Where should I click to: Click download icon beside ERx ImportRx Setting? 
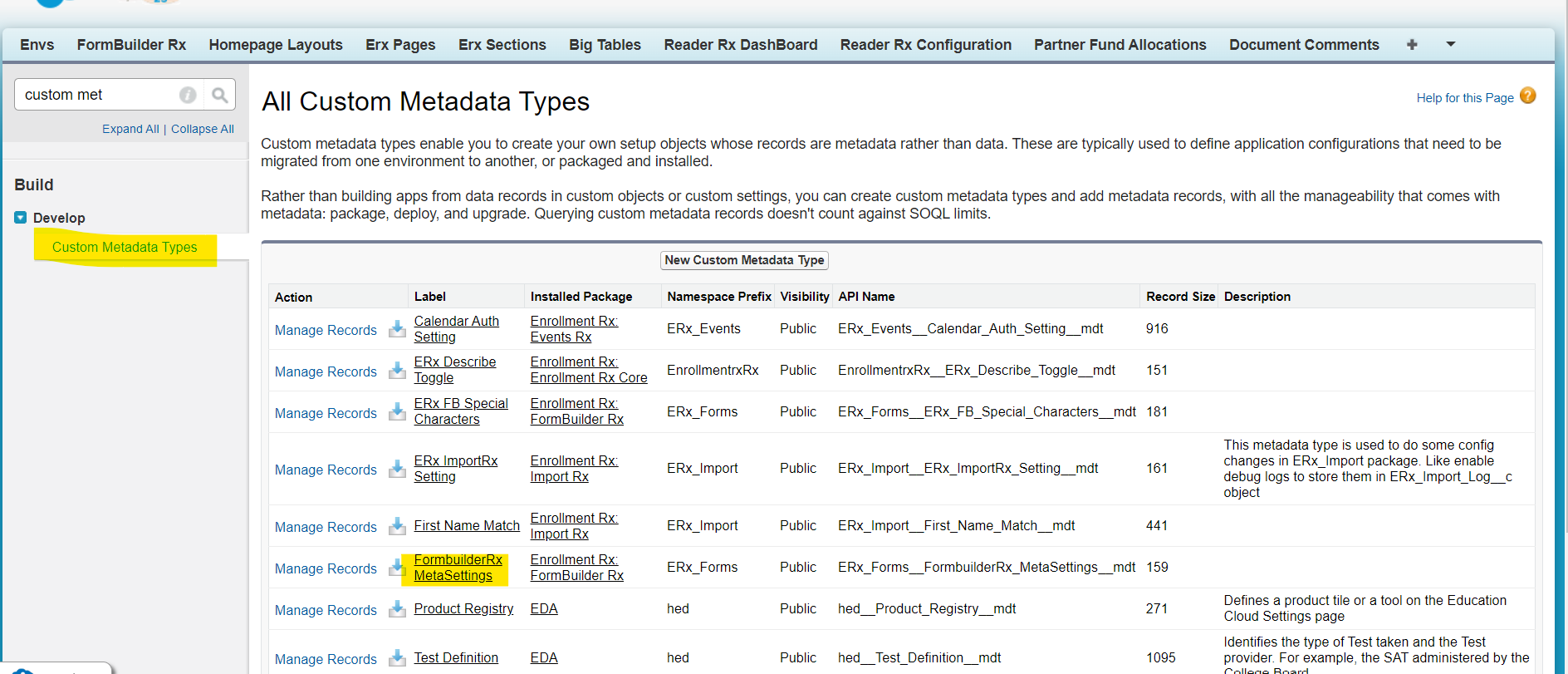(x=397, y=469)
